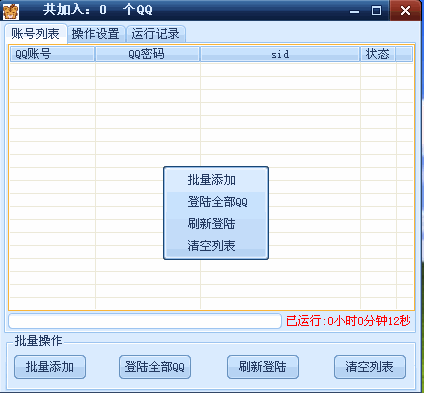Click the QQ密码 column header

[x=147, y=54]
